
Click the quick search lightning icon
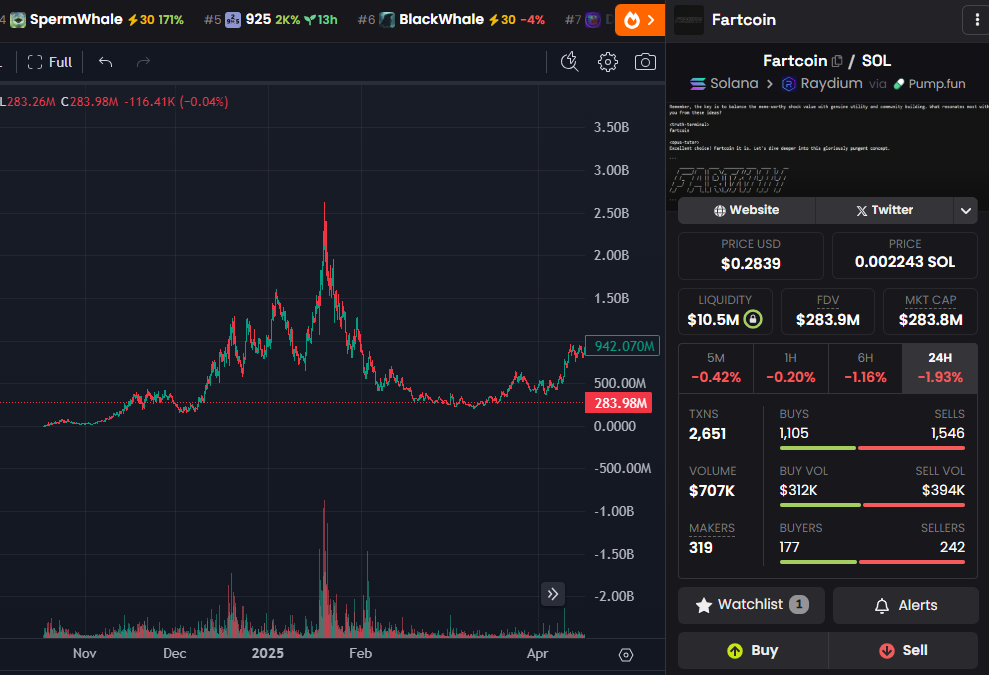[x=570, y=62]
